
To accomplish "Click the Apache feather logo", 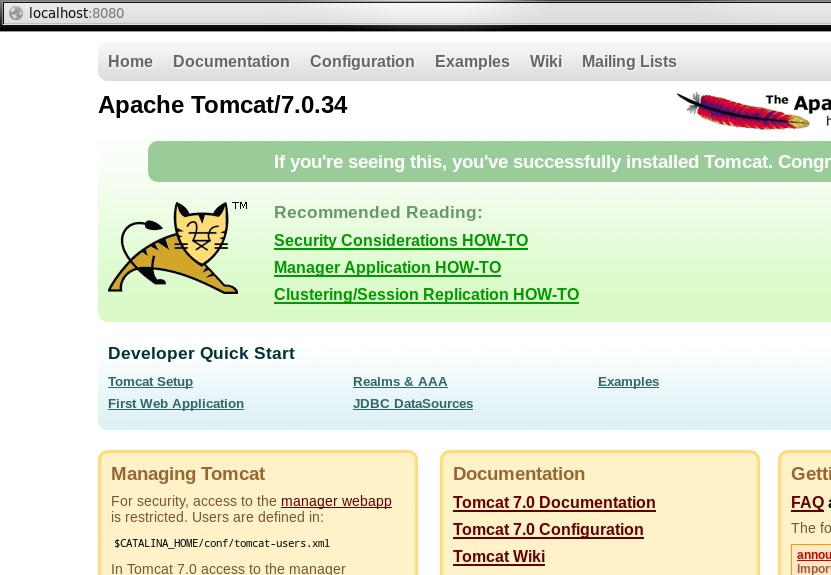I will pyautogui.click(x=743, y=111).
